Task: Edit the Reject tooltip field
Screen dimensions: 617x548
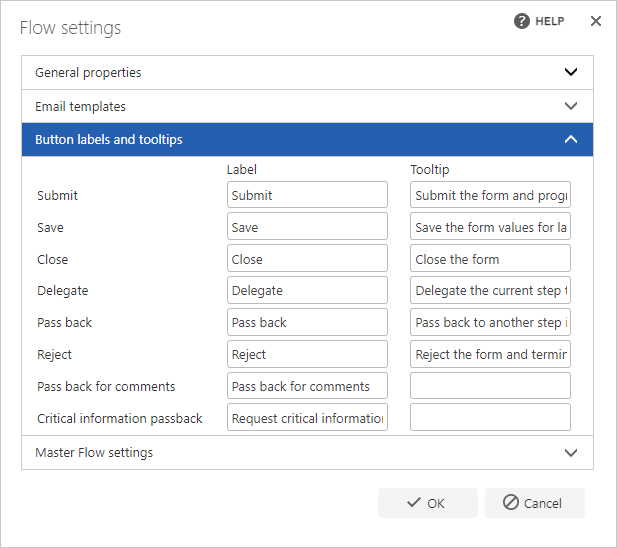Action: point(490,354)
